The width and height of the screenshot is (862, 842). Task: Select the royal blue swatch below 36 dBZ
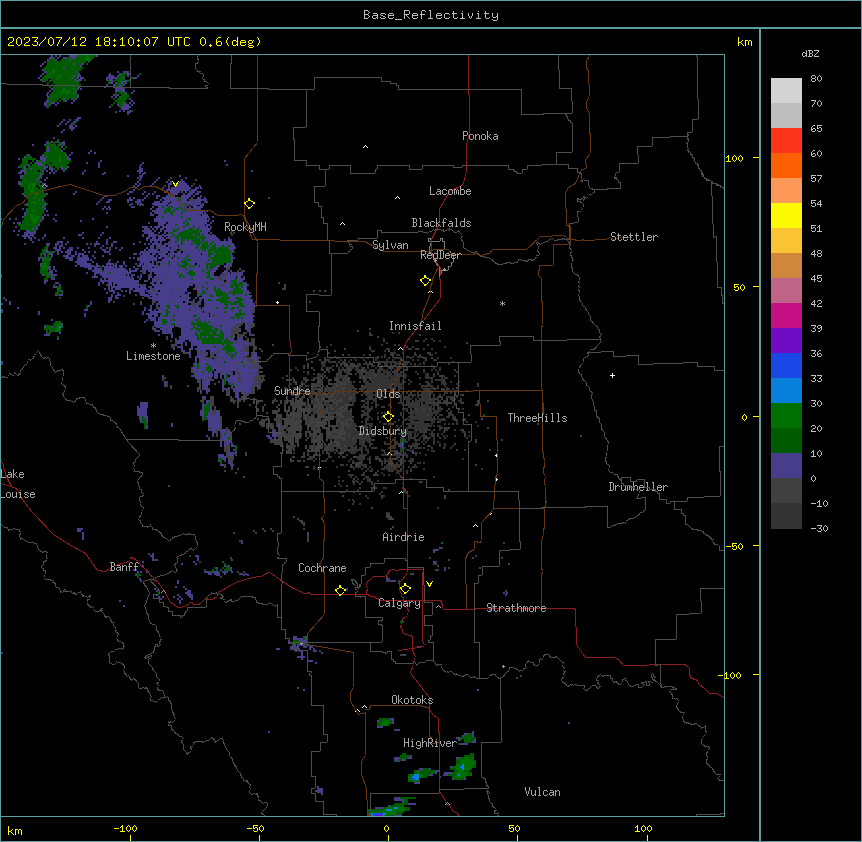(786, 365)
